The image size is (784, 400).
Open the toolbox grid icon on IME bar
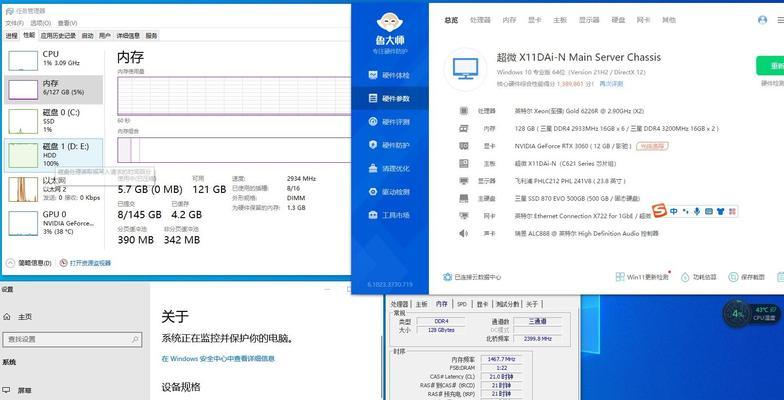click(732, 212)
